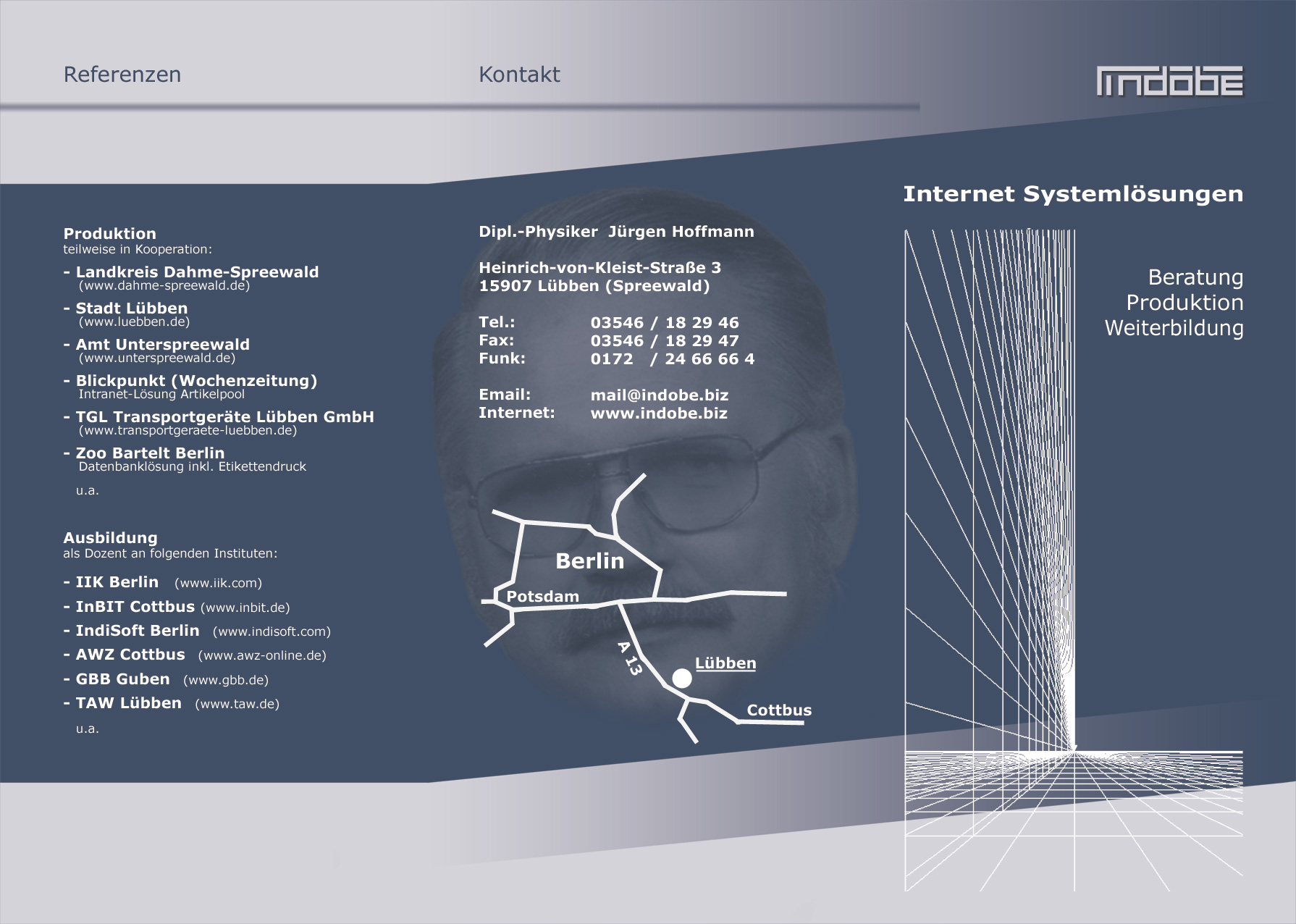Open the www.dahme-spreewald.de link
Screen dimensions: 1296x924
pyautogui.click(x=164, y=286)
